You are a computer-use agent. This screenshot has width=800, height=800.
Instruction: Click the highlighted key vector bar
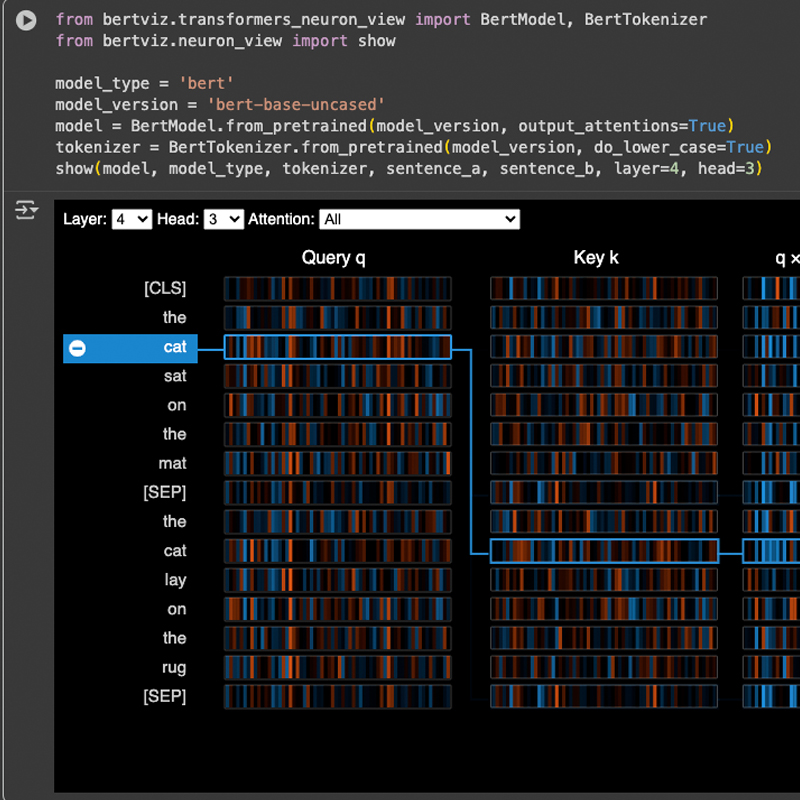pos(605,551)
